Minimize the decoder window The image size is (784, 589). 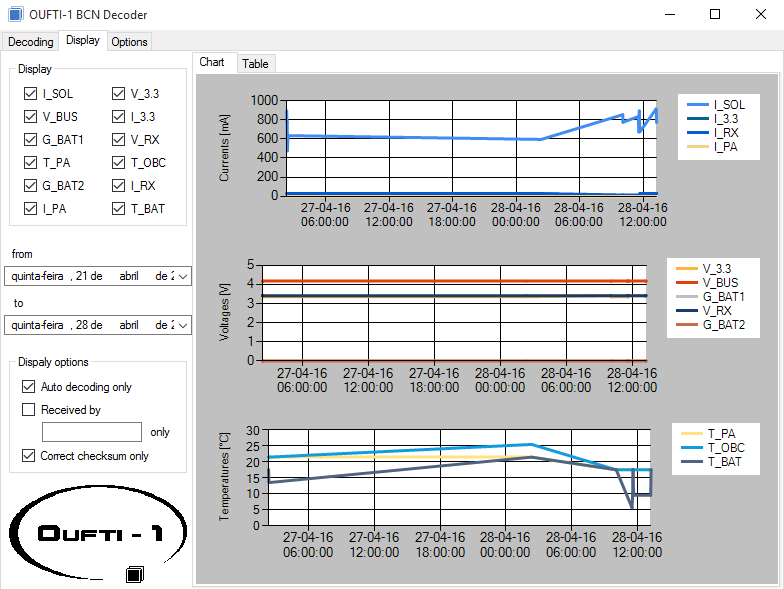[x=668, y=14]
